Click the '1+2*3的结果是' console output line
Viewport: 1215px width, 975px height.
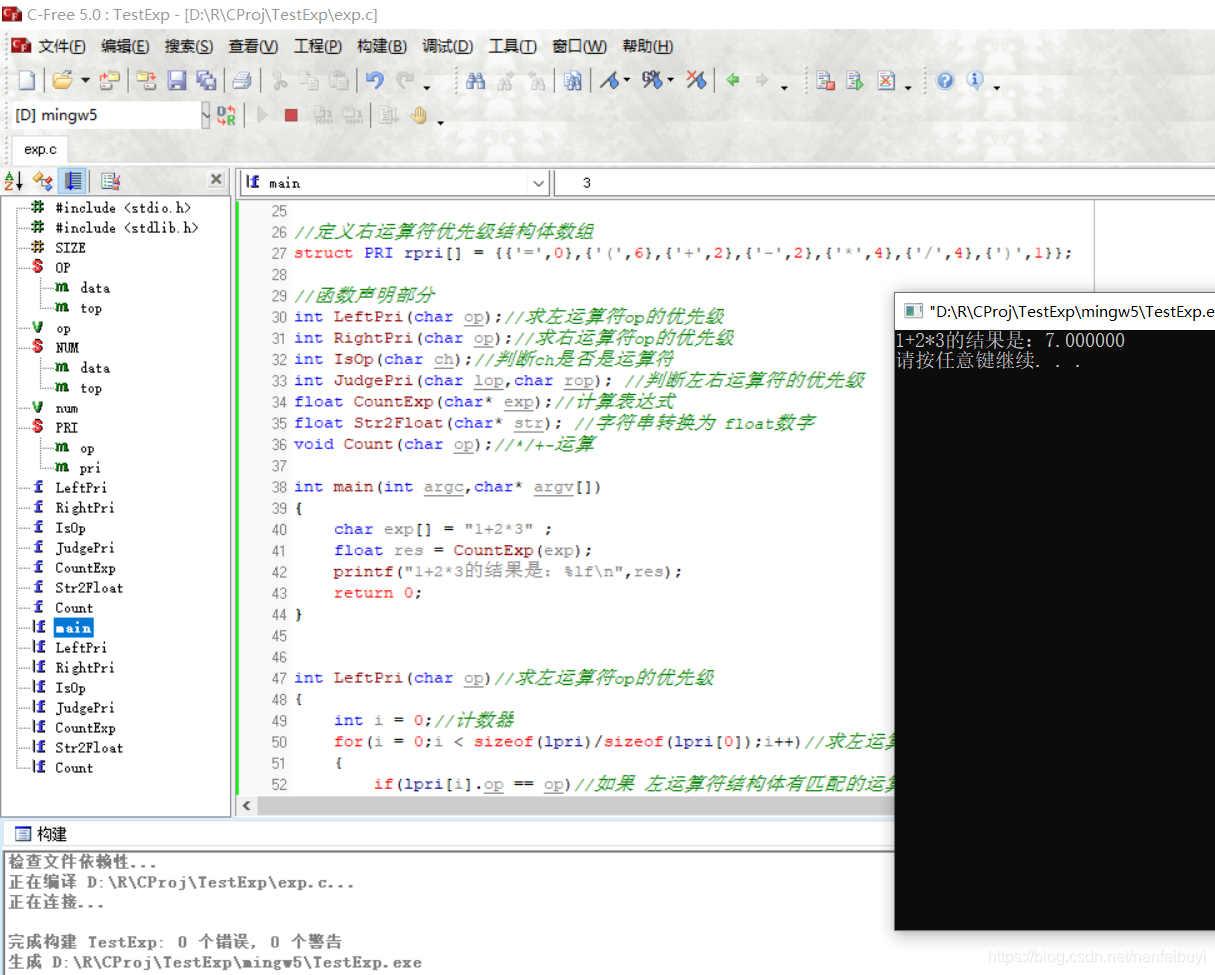[x=1010, y=341]
